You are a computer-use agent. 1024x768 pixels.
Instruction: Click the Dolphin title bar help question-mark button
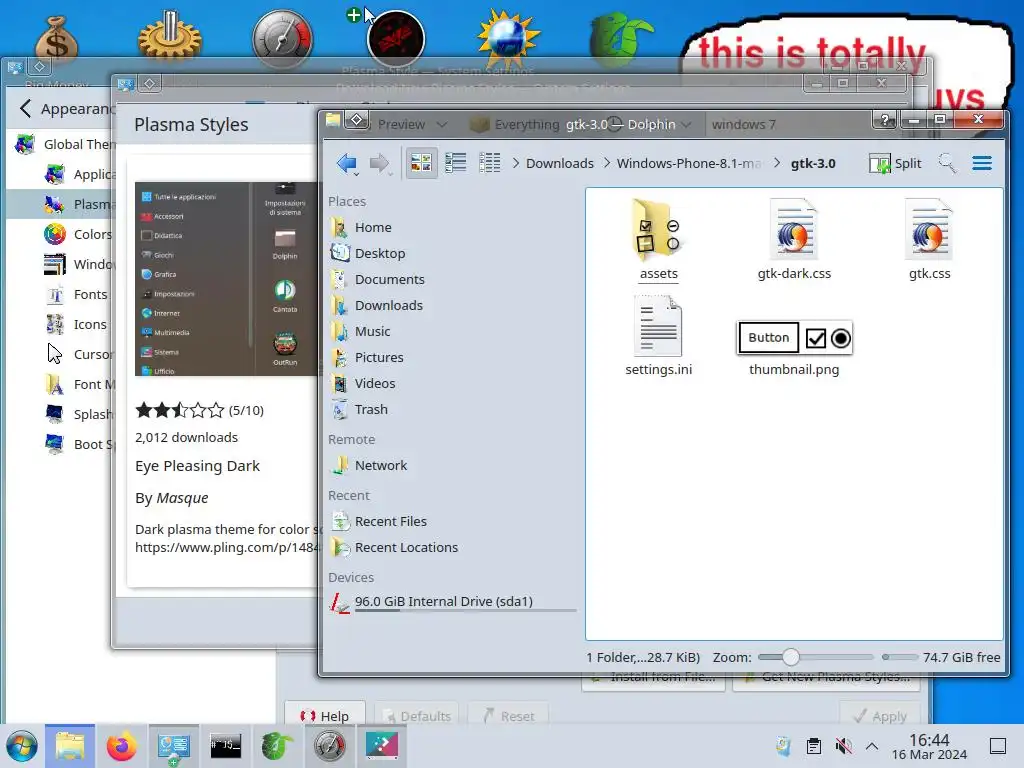885,120
